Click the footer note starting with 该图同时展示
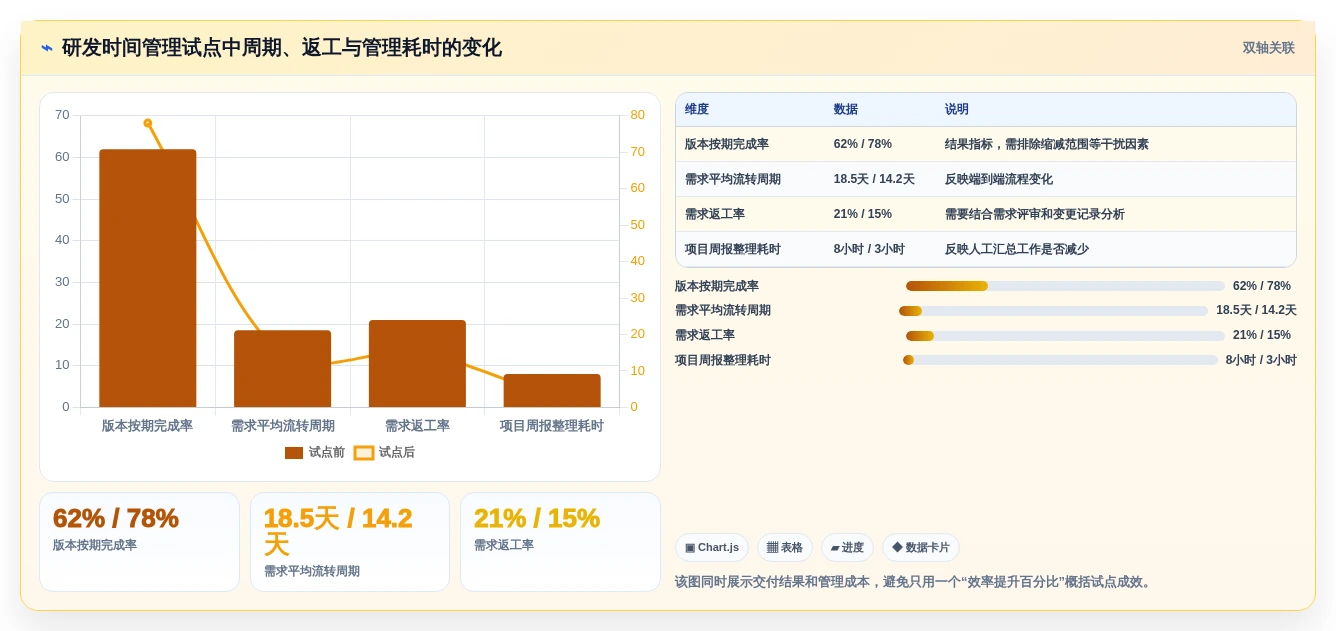Screen dimensions: 1336x631 tap(915, 582)
